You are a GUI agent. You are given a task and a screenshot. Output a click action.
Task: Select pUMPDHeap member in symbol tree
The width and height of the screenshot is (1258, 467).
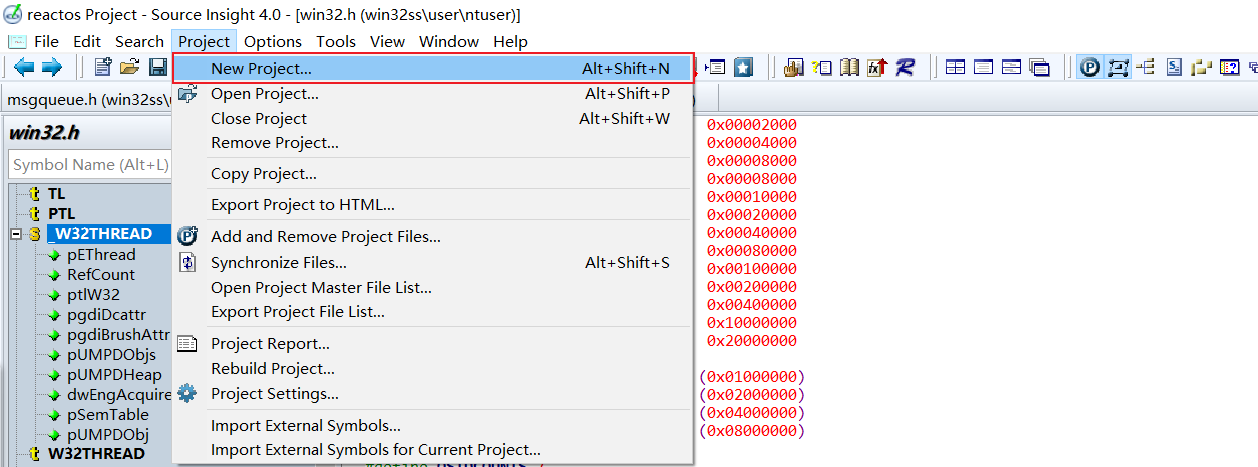point(114,374)
